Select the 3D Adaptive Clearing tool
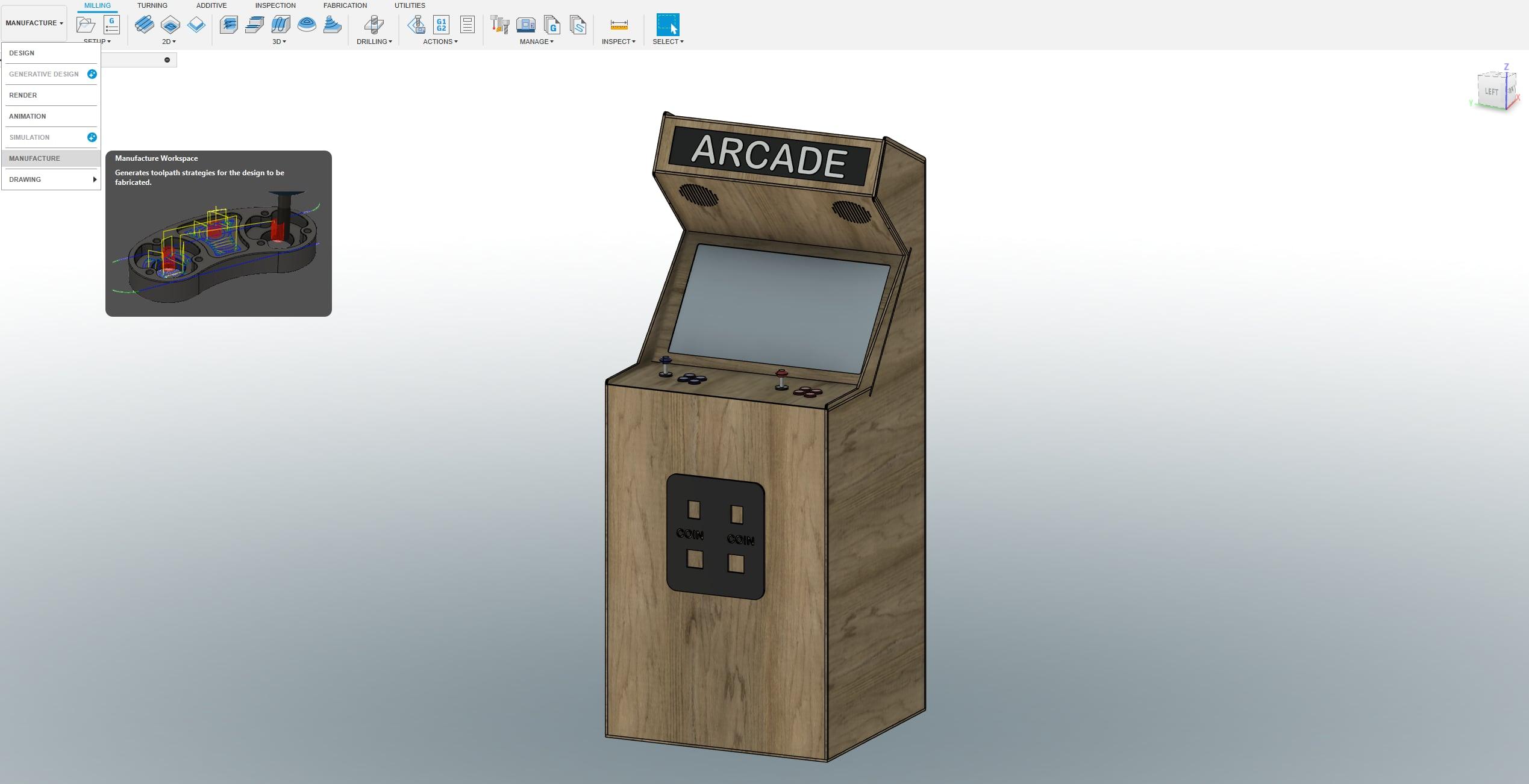Viewport: 1529px width, 784px height. pyautogui.click(x=229, y=25)
